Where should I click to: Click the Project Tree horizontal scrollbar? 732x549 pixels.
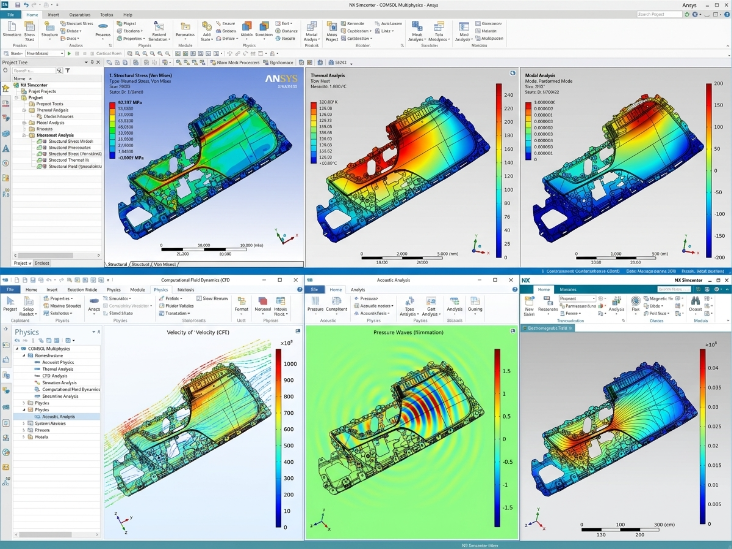[57, 255]
